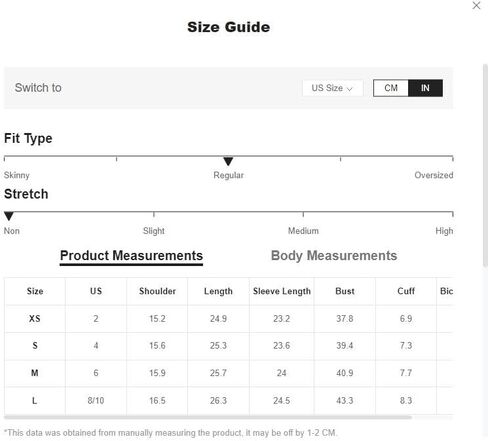Click the Bust column header
The height and width of the screenshot is (441, 488).
(345, 291)
